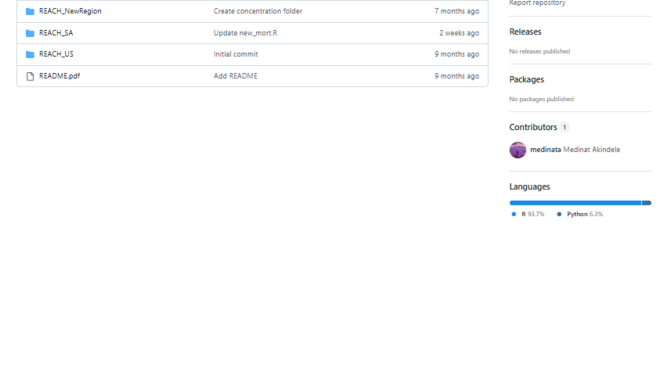Image resolution: width=660 pixels, height=380 pixels.
Task: Click the folder icon beside REACH_SA
Action: click(x=30, y=33)
